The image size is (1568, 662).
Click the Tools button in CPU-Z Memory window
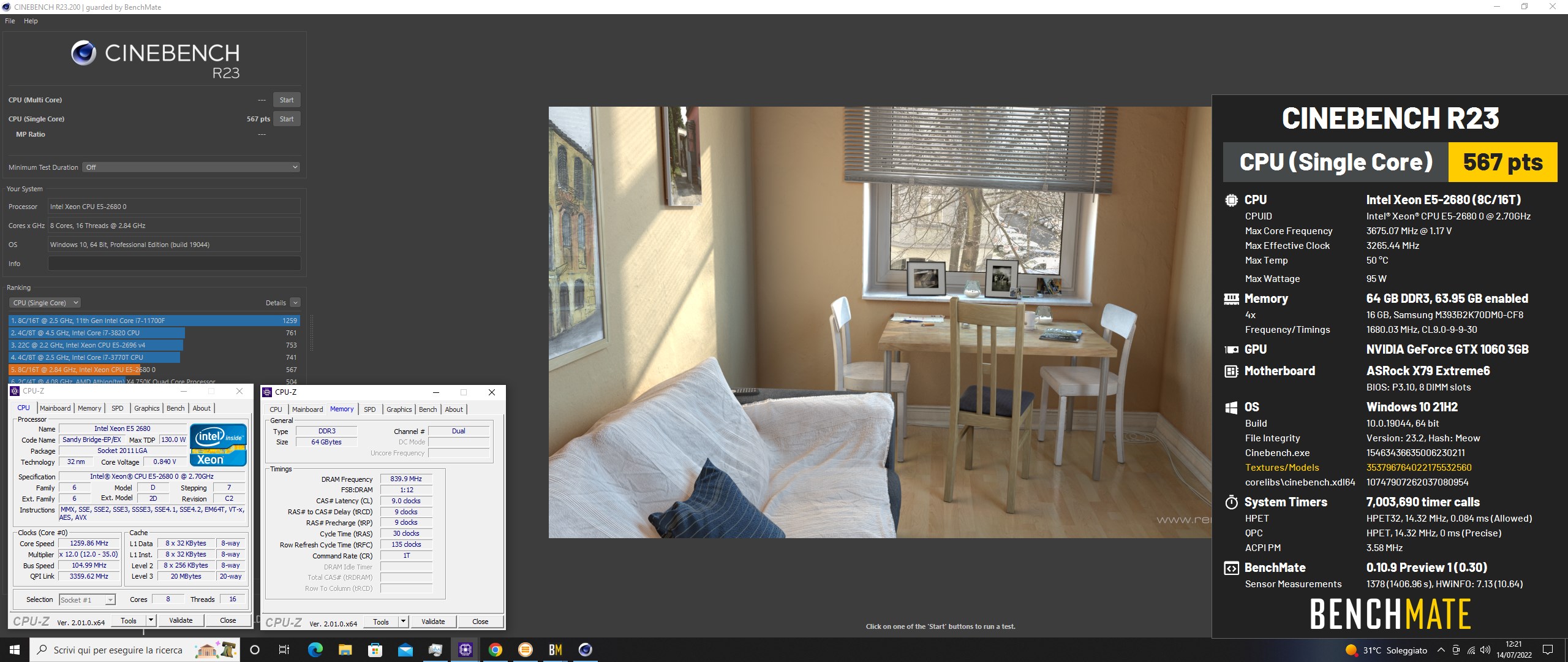(x=381, y=622)
